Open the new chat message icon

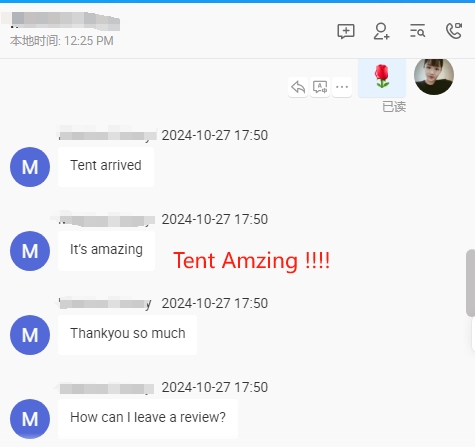(x=346, y=31)
